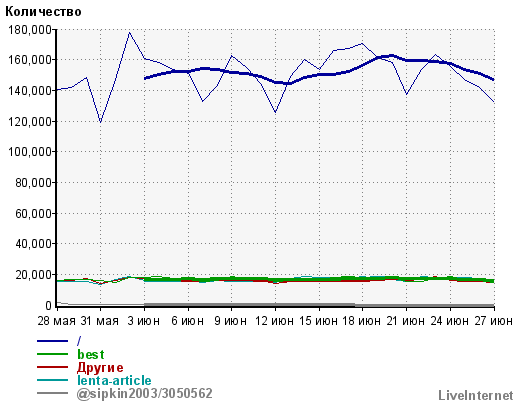Click the 20,000 y-axis label
This screenshot has width=520, height=405.
[34, 275]
